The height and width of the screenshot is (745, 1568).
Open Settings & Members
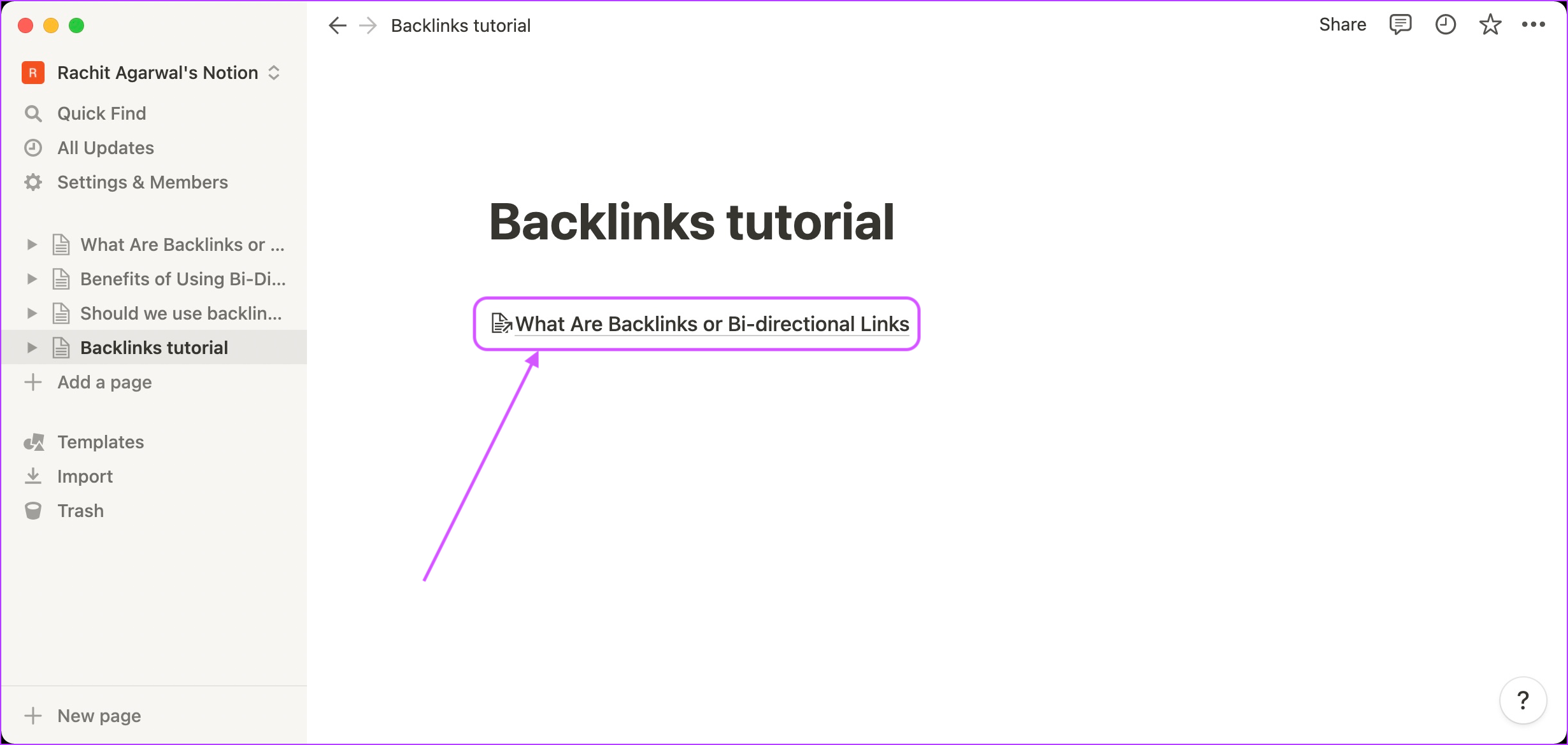[x=143, y=182]
